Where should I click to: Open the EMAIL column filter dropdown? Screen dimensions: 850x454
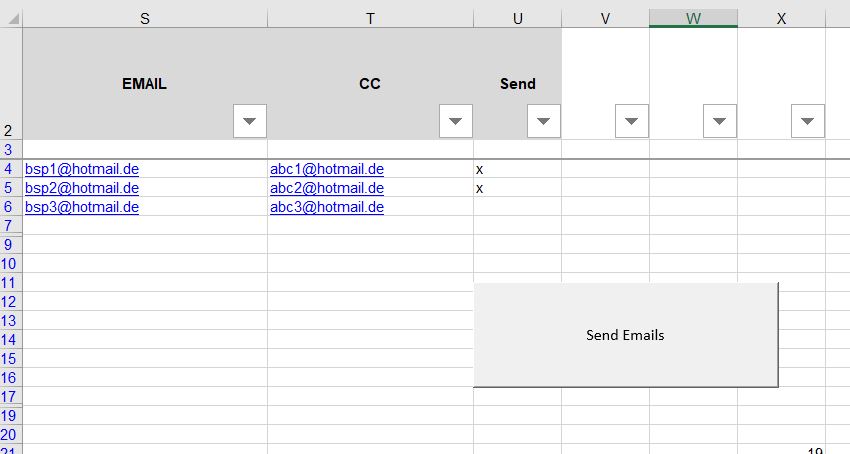pos(250,121)
